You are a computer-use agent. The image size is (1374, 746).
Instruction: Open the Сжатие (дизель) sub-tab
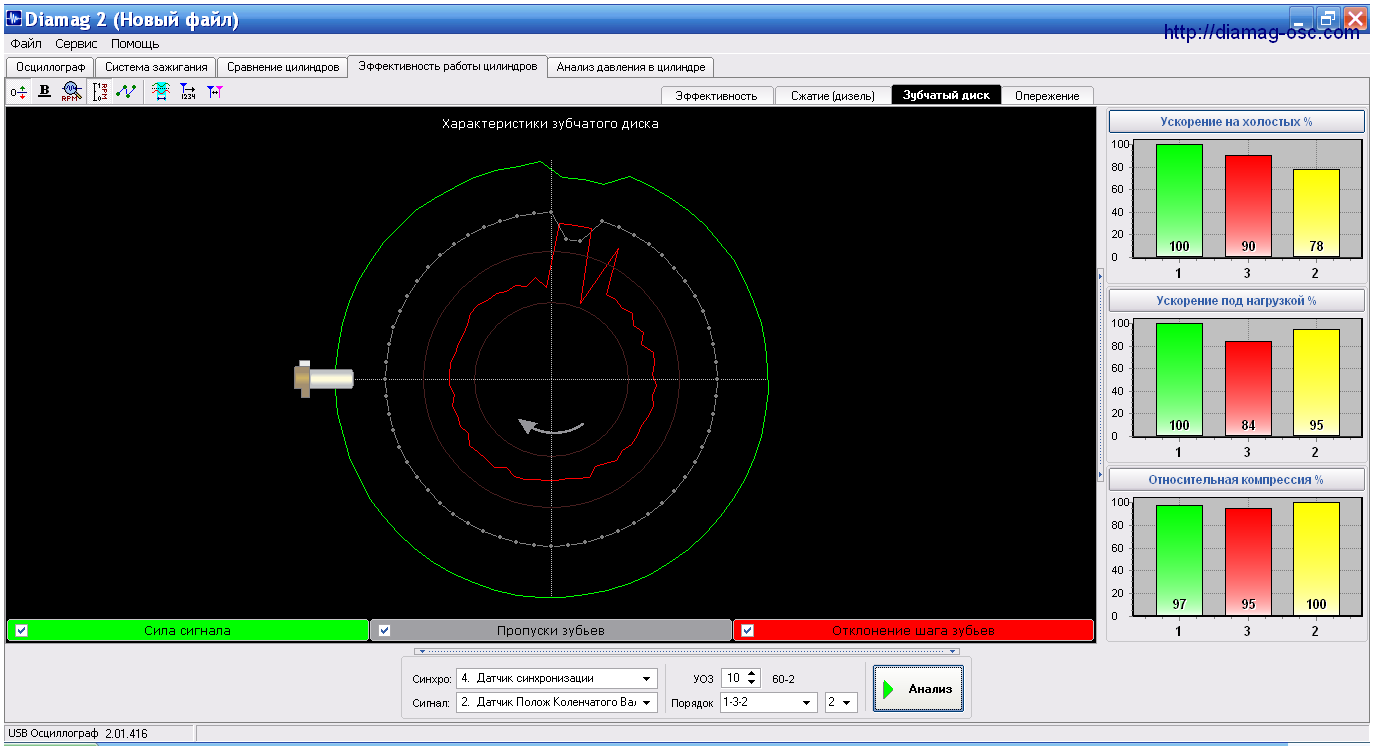pos(833,96)
